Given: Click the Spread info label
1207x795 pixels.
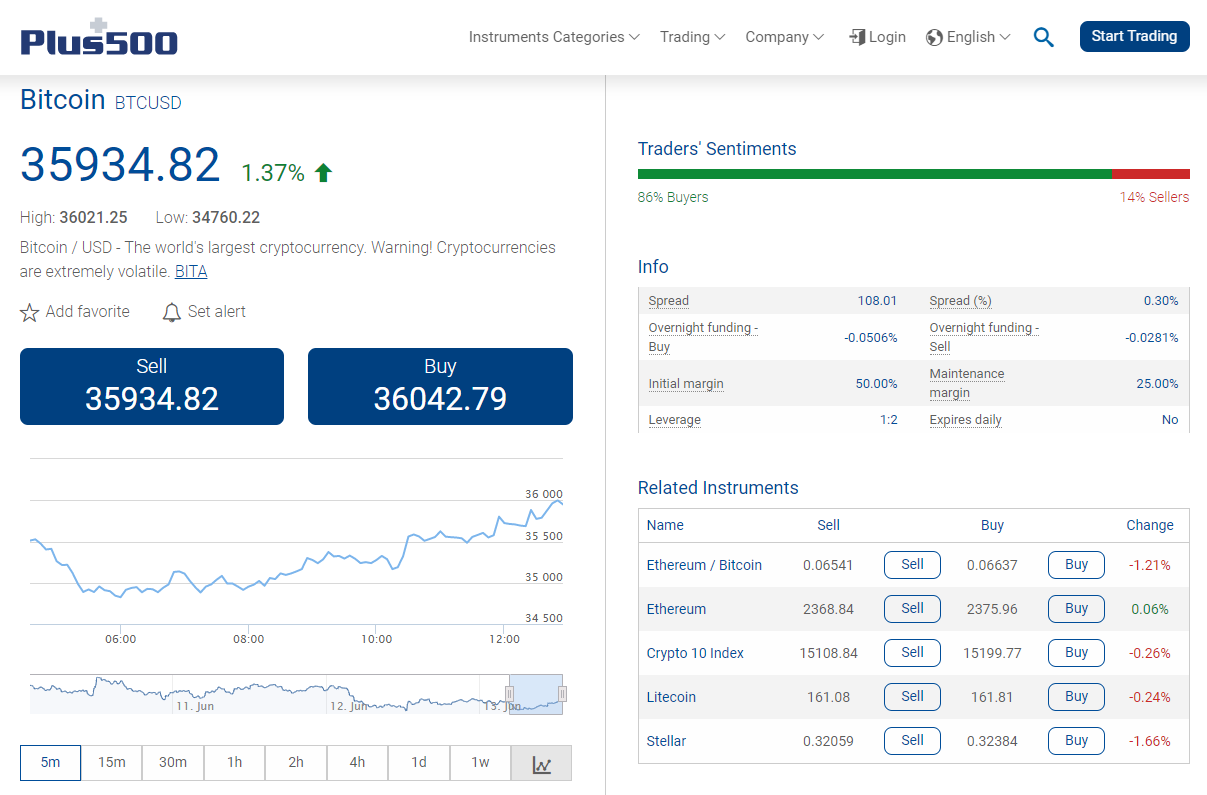Looking at the screenshot, I should 668,301.
